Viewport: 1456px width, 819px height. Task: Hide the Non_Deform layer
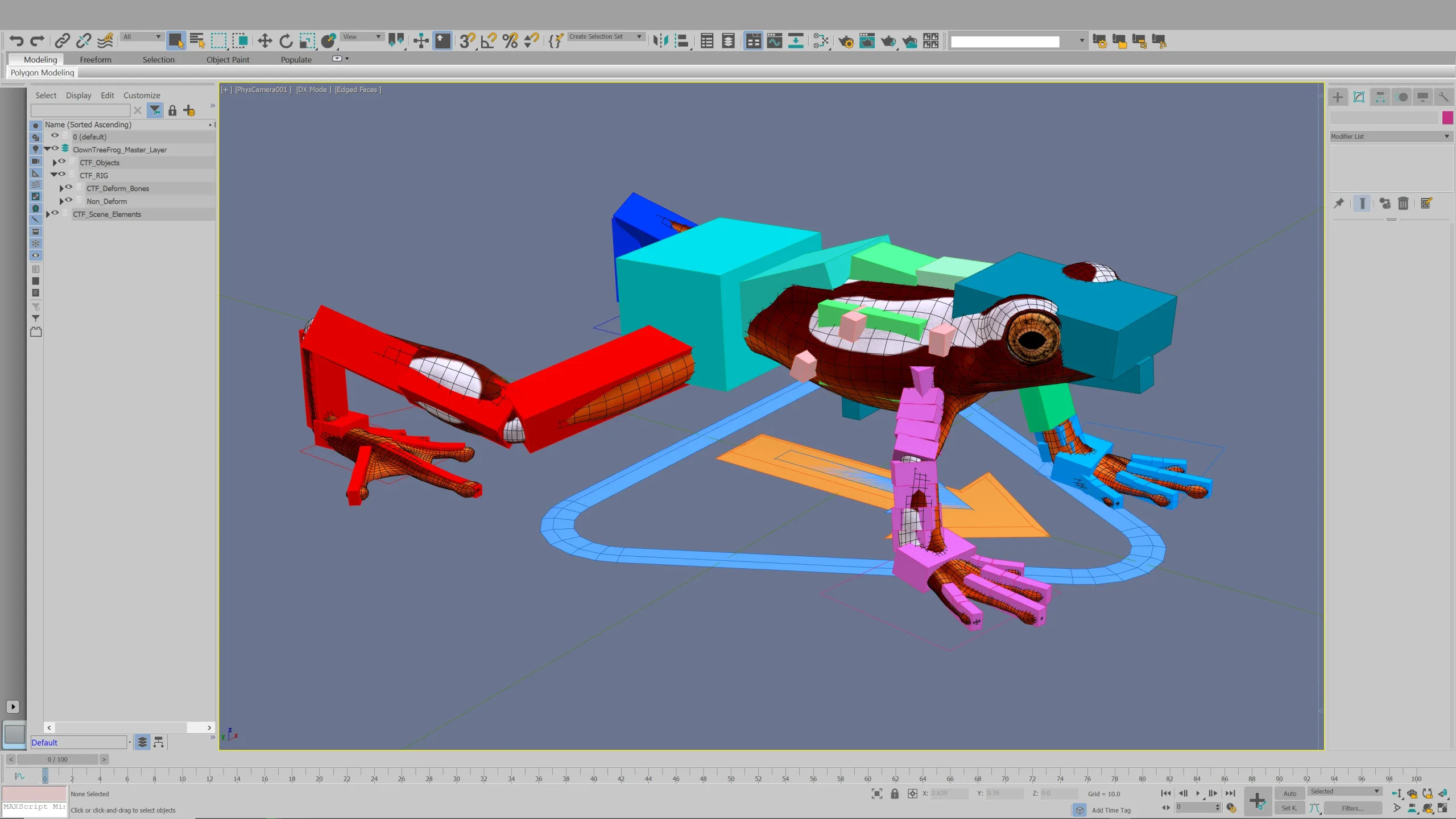tap(69, 200)
